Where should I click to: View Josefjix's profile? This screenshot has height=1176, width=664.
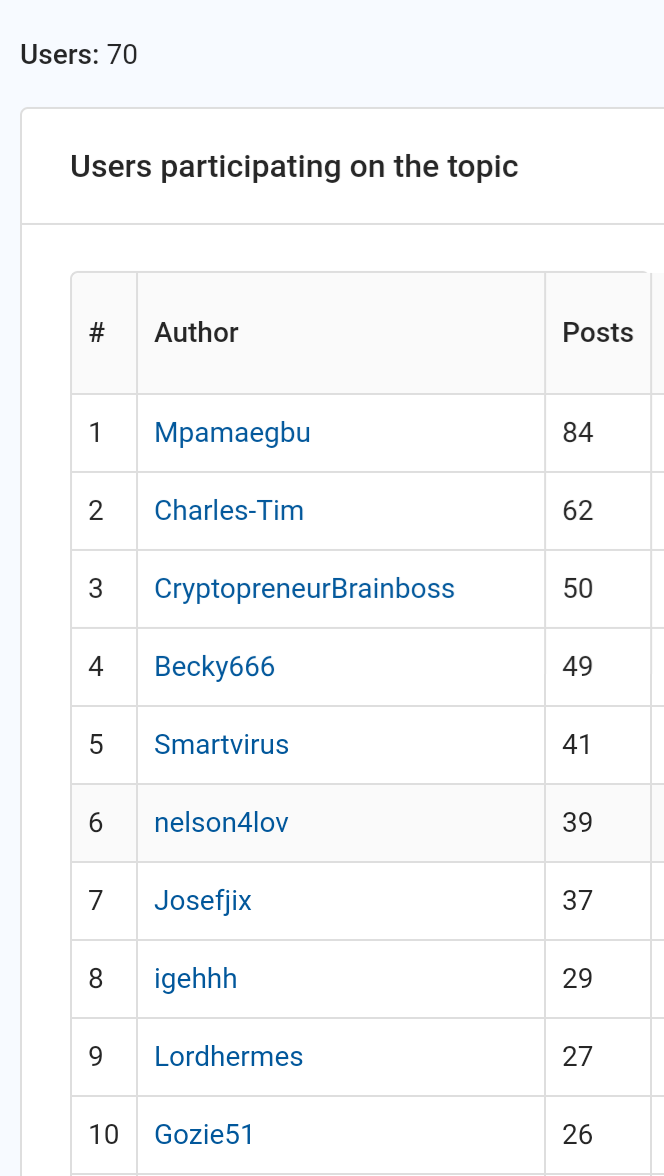(x=203, y=901)
